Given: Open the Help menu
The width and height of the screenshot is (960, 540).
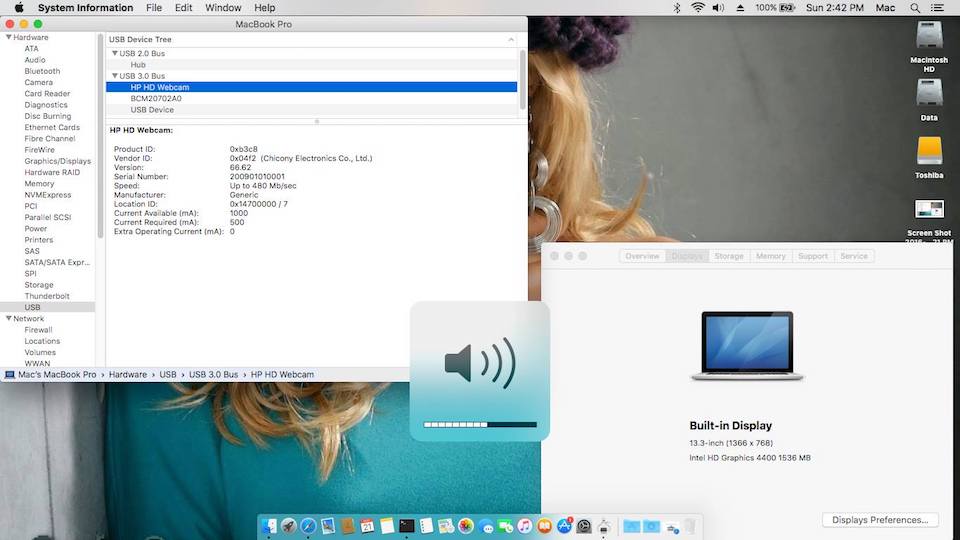Looking at the screenshot, I should pyautogui.click(x=264, y=8).
